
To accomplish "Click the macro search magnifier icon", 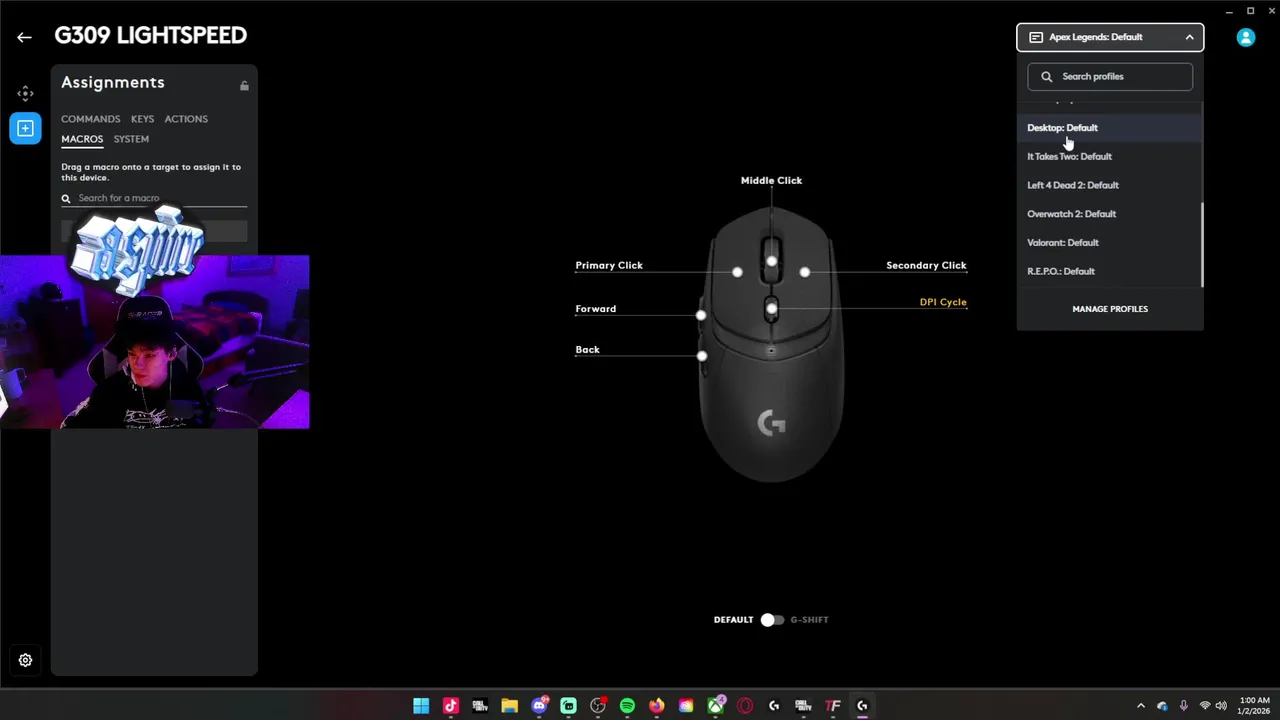I will [66, 198].
